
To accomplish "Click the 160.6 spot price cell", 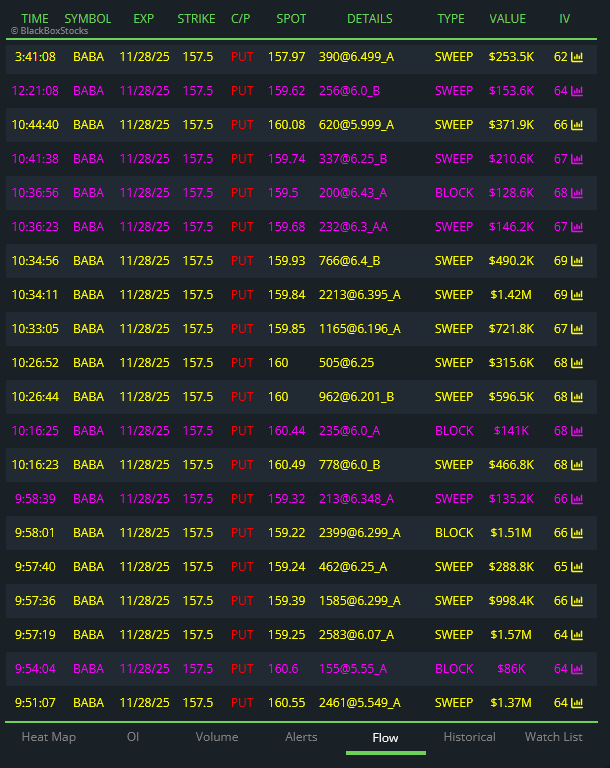I will click(283, 669).
